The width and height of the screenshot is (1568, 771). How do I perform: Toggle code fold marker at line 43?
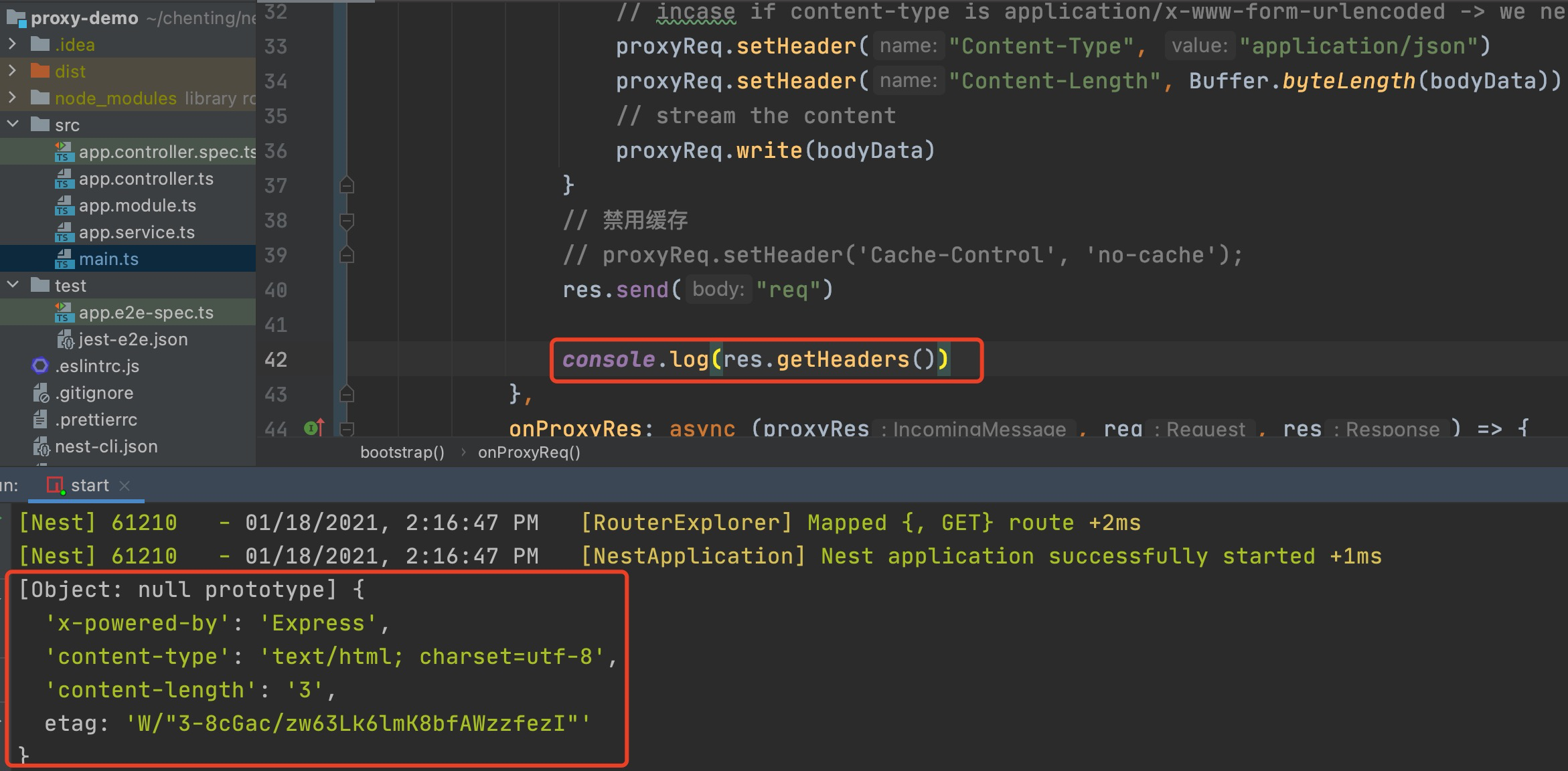pos(347,394)
